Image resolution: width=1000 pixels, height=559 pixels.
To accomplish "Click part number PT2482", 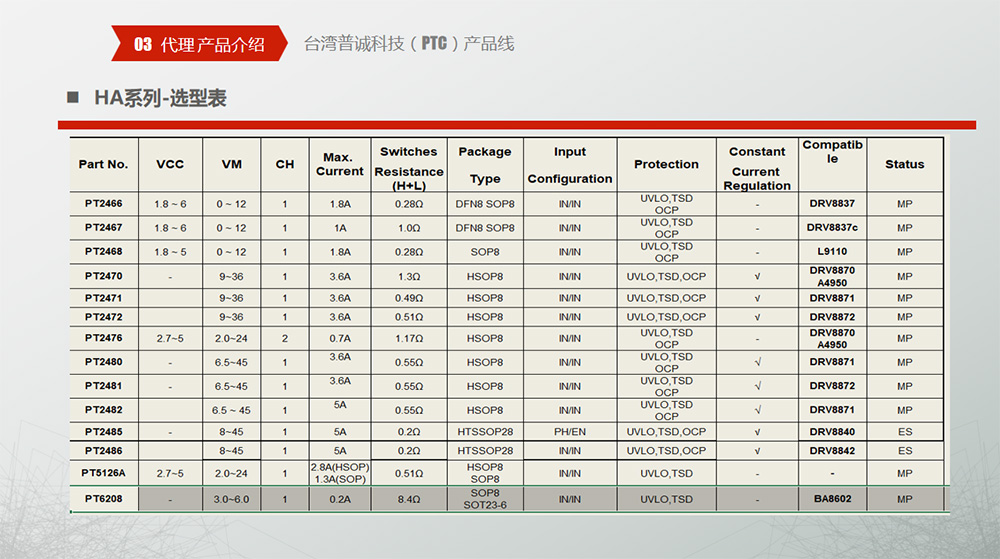I will click(103, 410).
